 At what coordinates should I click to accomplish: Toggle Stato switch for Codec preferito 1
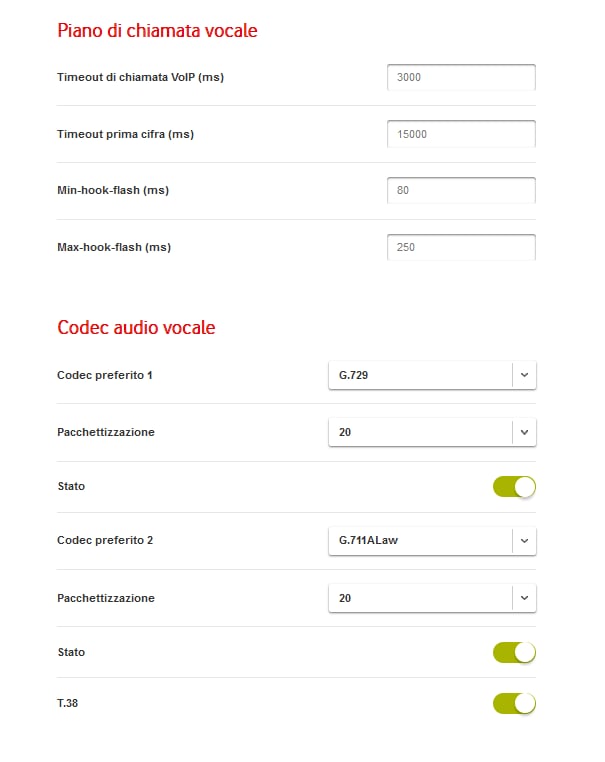(514, 486)
